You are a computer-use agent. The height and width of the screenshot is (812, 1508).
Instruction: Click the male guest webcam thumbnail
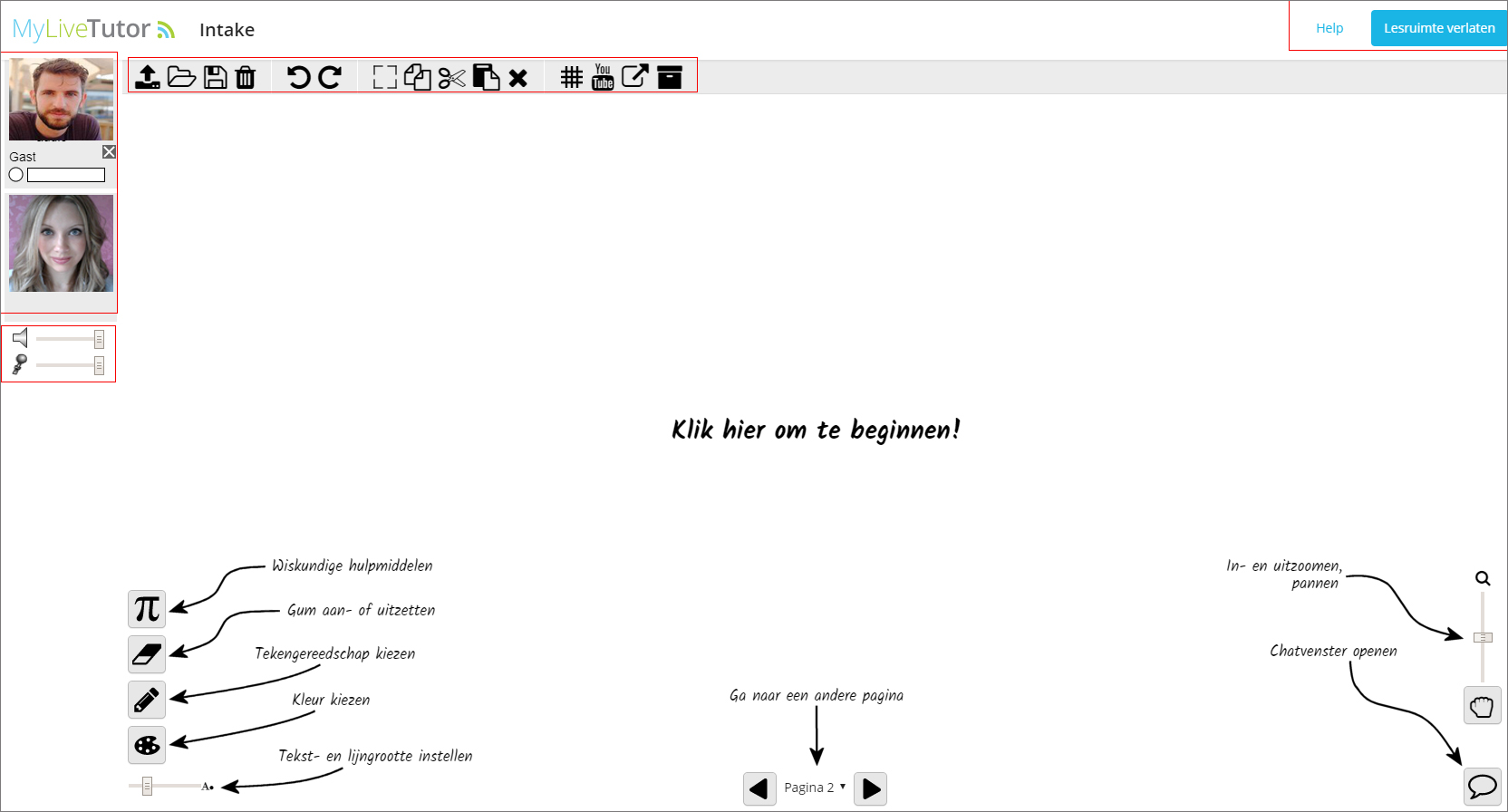62,99
